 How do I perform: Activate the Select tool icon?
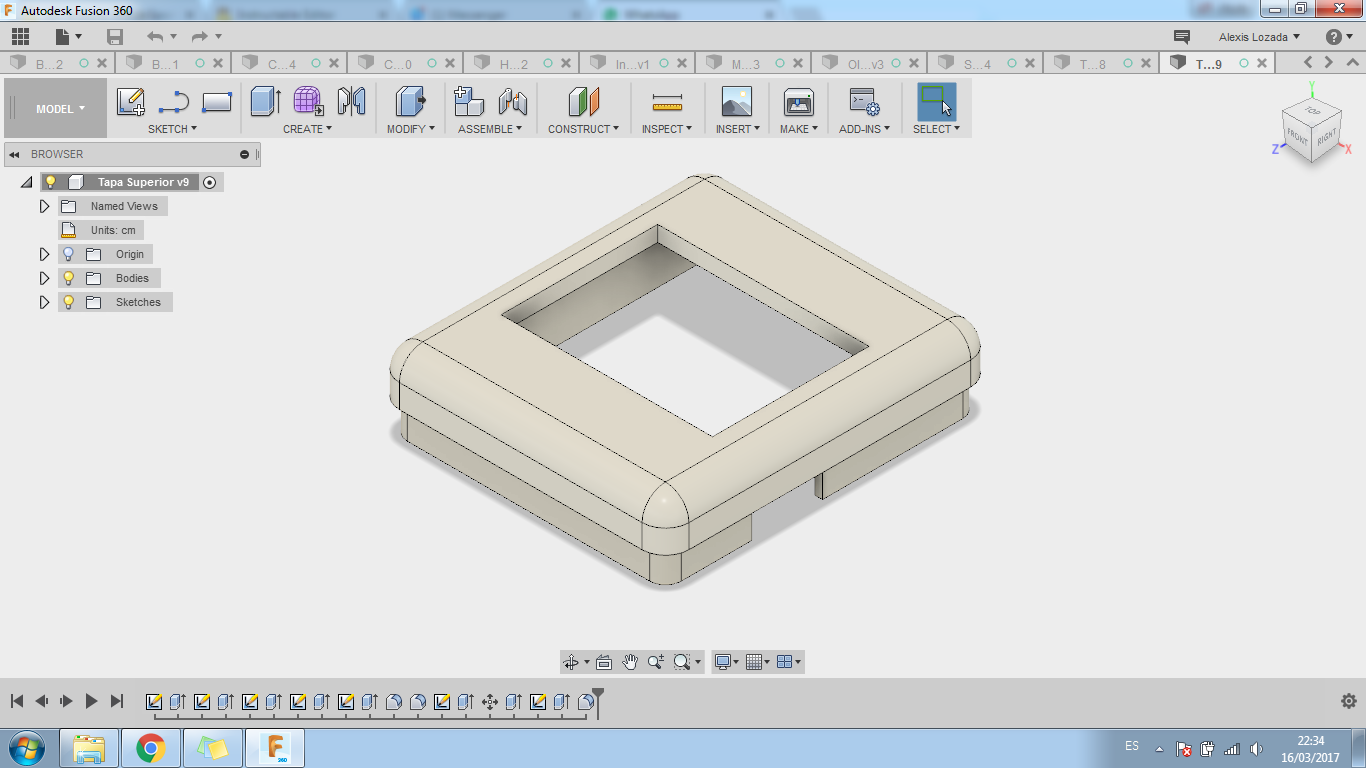(x=936, y=102)
